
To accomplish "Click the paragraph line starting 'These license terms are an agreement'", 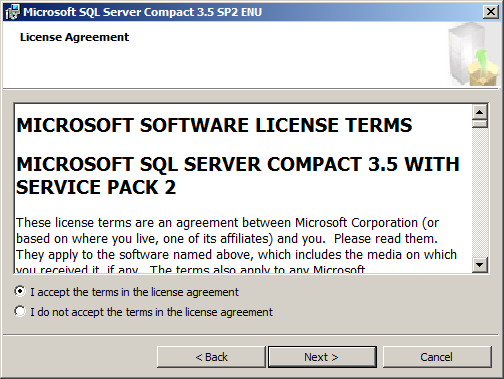I will point(227,223).
